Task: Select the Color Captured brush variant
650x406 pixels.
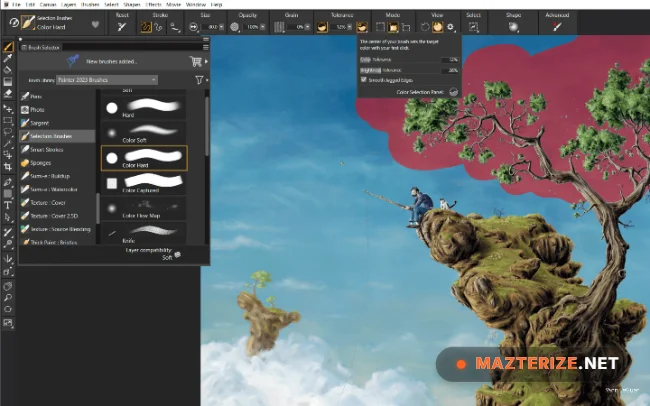Action: (x=144, y=183)
